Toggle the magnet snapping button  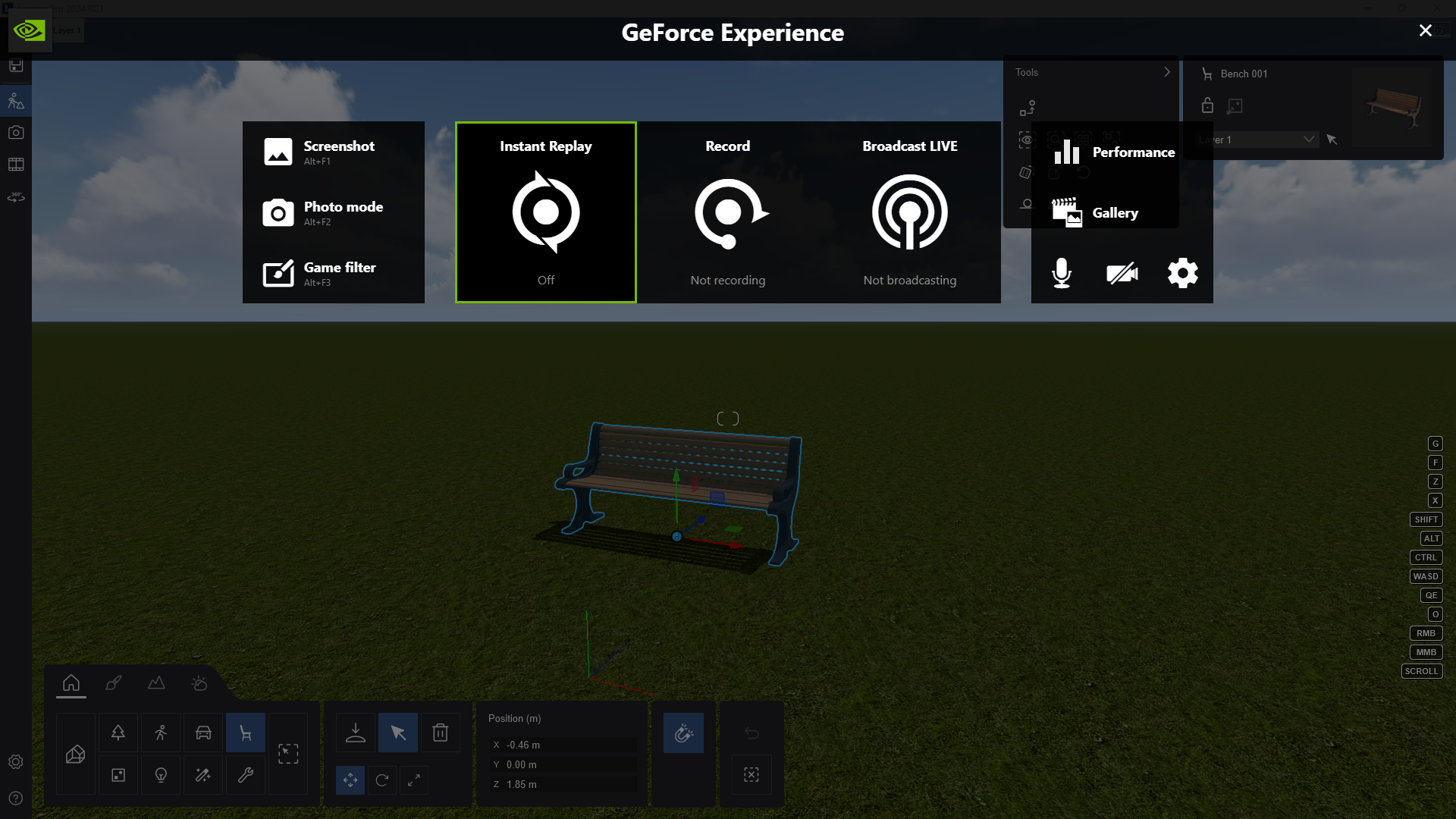tap(683, 733)
